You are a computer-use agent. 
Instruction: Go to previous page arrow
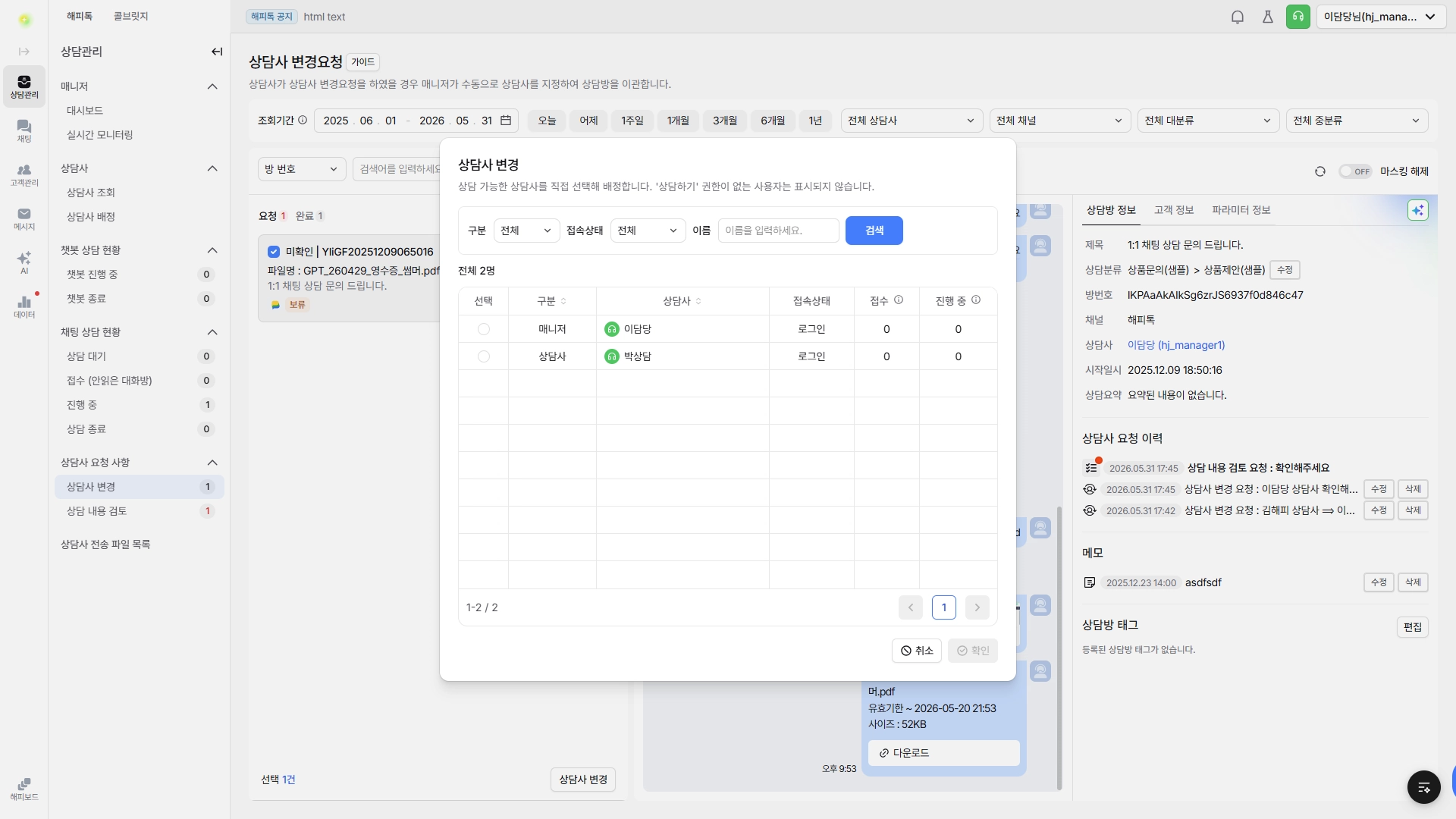click(x=911, y=607)
